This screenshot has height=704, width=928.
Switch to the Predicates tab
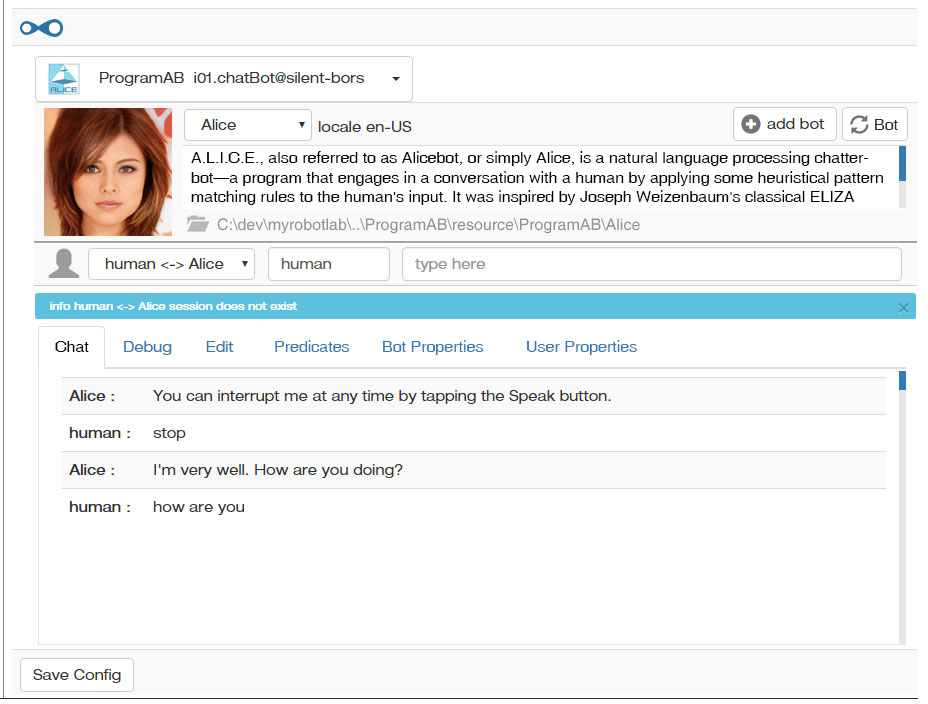311,347
